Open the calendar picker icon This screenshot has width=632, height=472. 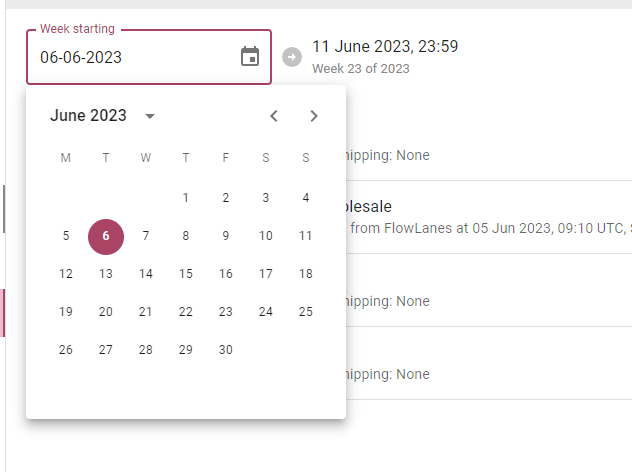pos(250,56)
